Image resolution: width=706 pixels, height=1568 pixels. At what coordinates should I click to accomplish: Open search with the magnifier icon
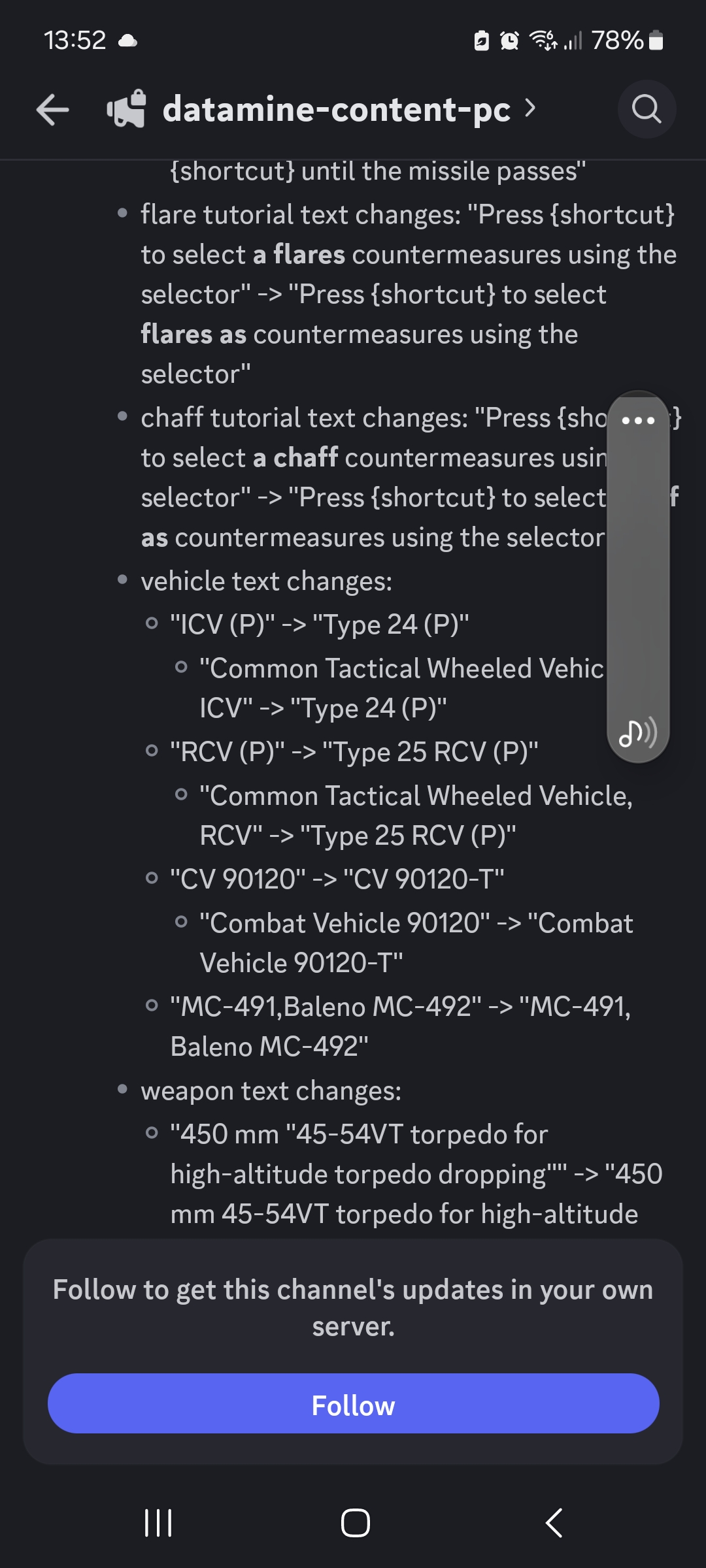click(x=647, y=109)
